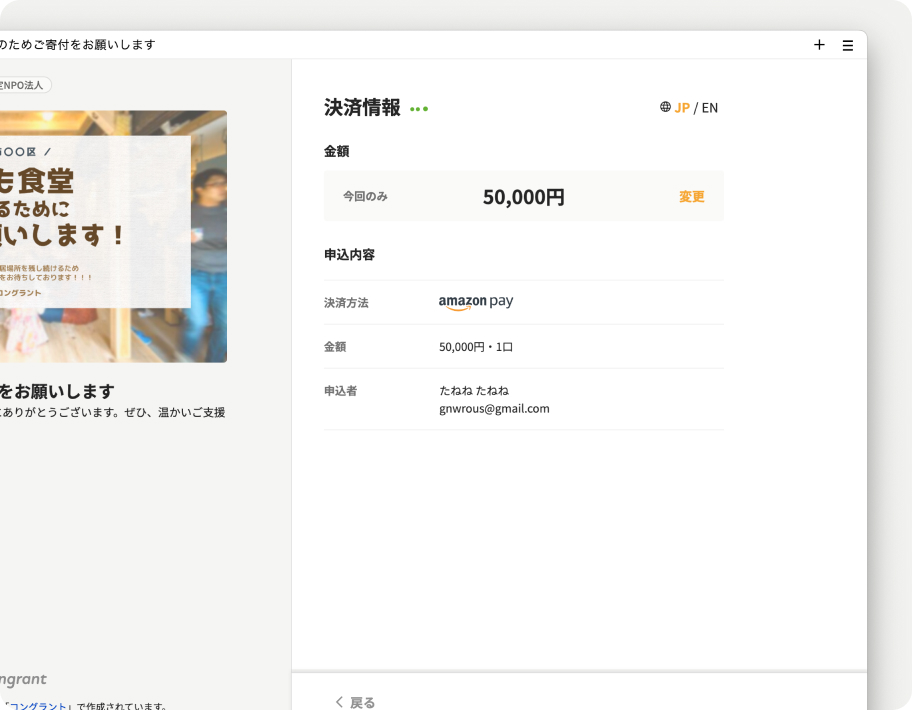
Task: Switch language to EN
Action: point(710,108)
